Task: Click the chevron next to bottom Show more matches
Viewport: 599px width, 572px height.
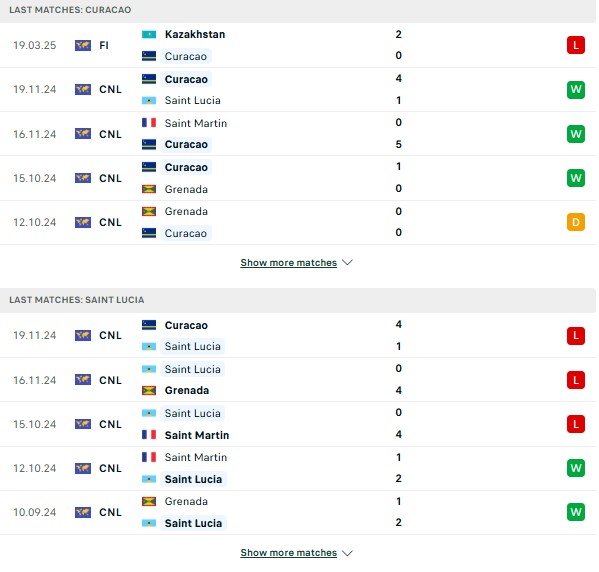Action: tap(347, 553)
